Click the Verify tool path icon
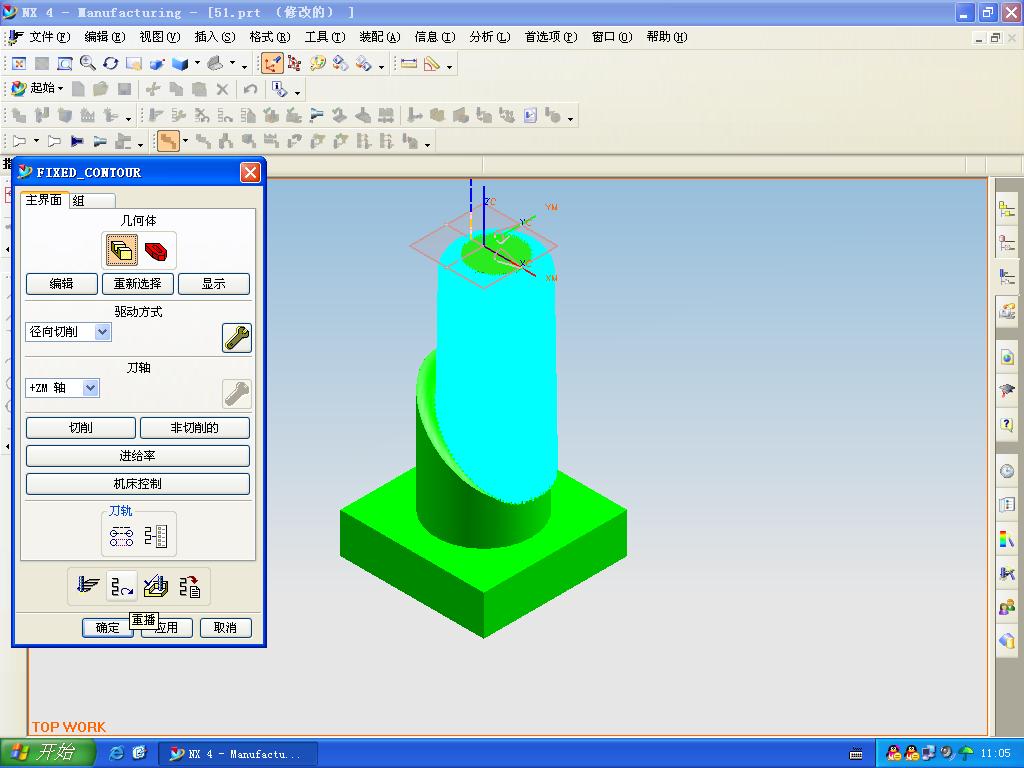This screenshot has height=768, width=1024. click(x=155, y=585)
